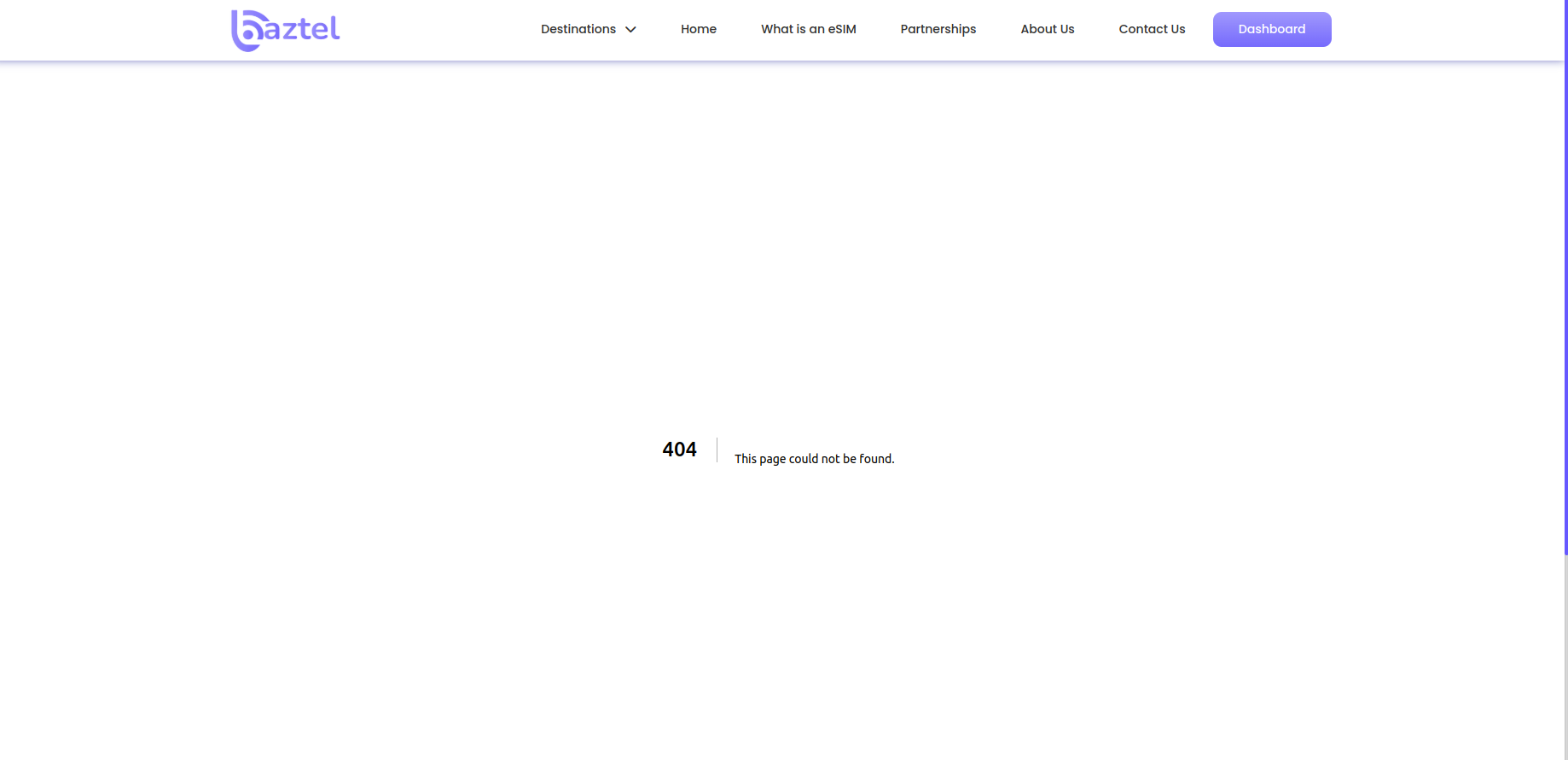Go to the Home page
The height and width of the screenshot is (760, 1568).
pyautogui.click(x=698, y=29)
